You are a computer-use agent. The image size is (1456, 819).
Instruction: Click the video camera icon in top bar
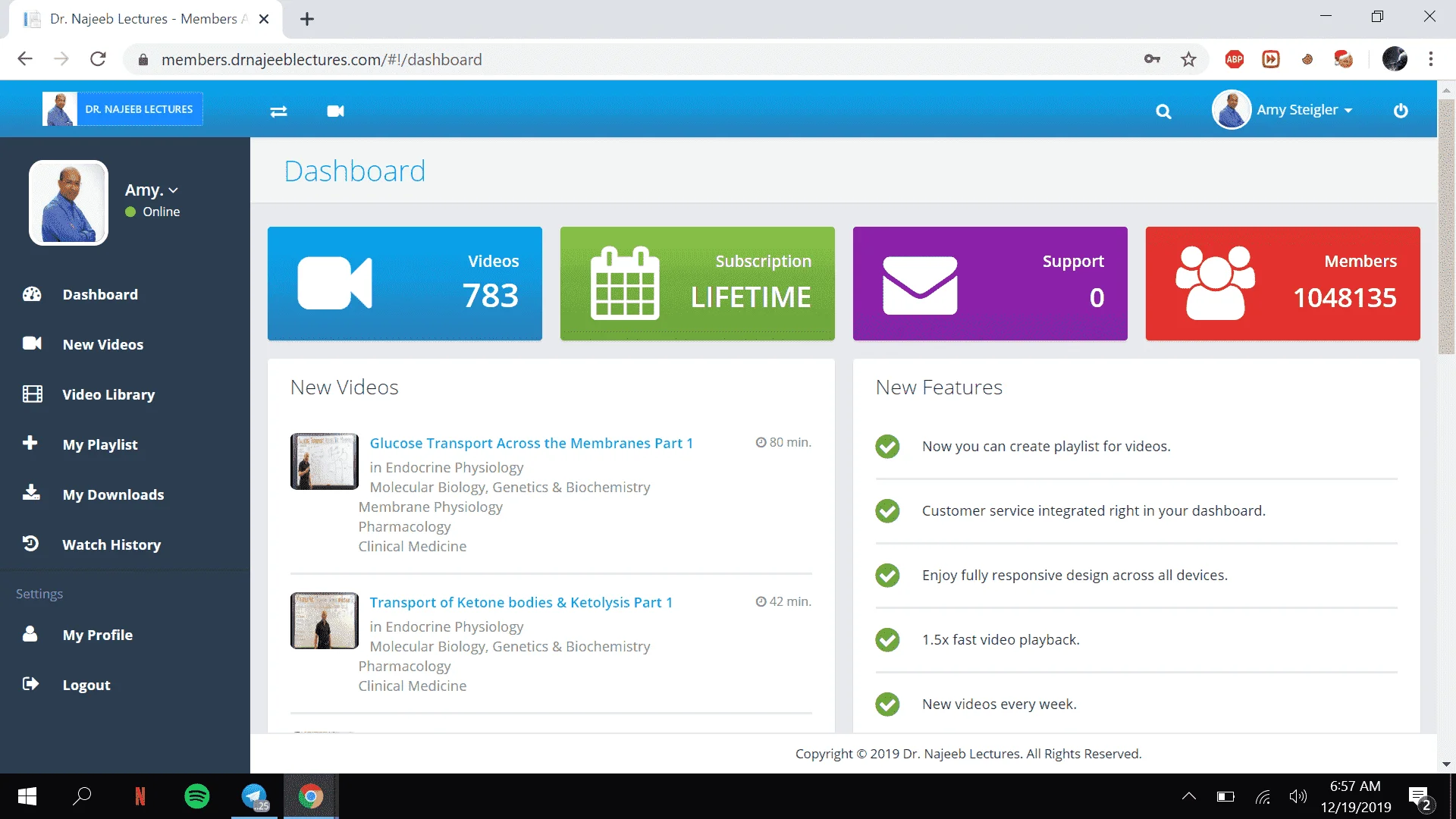pos(335,111)
